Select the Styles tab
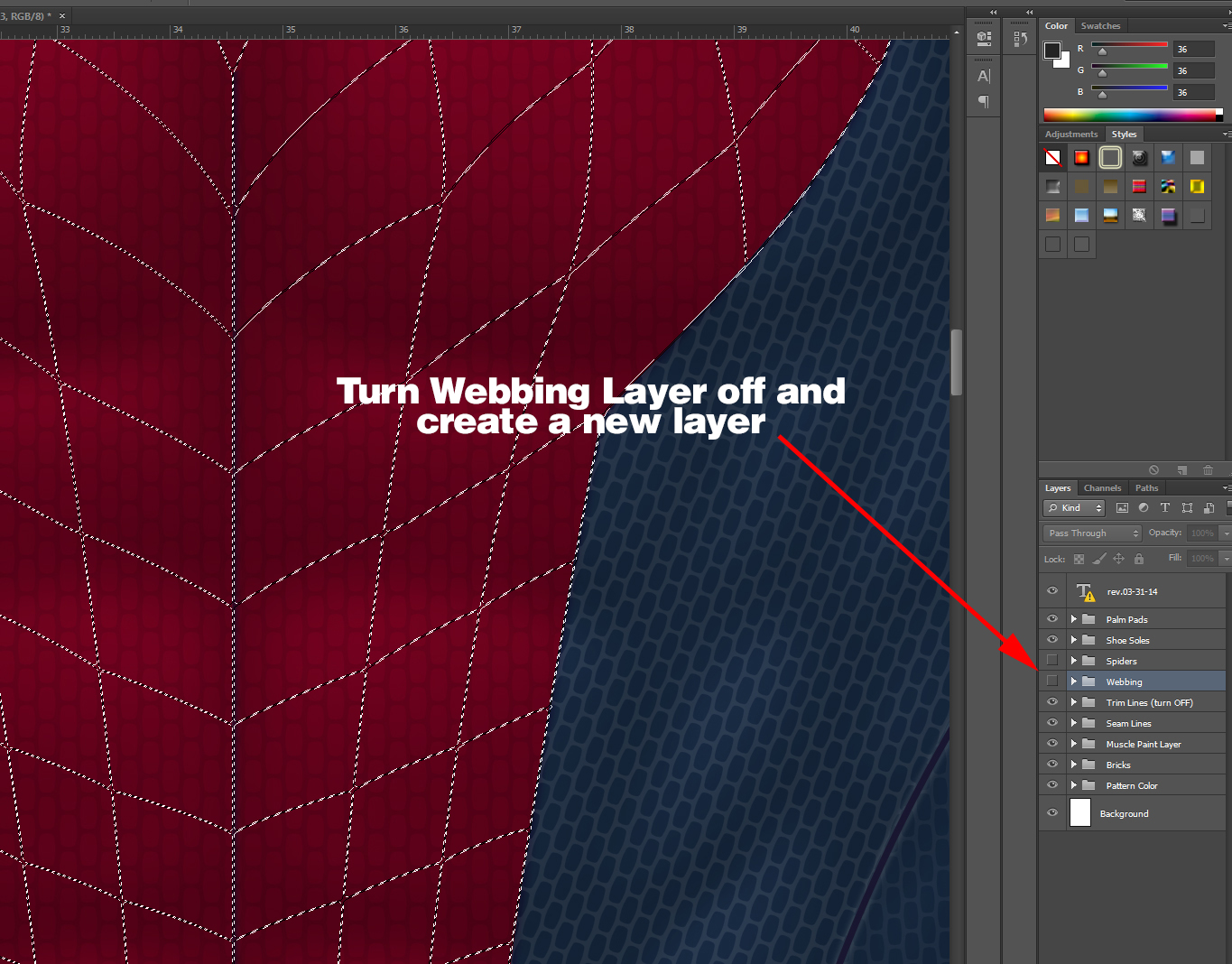Viewport: 1232px width, 964px height. click(1124, 134)
